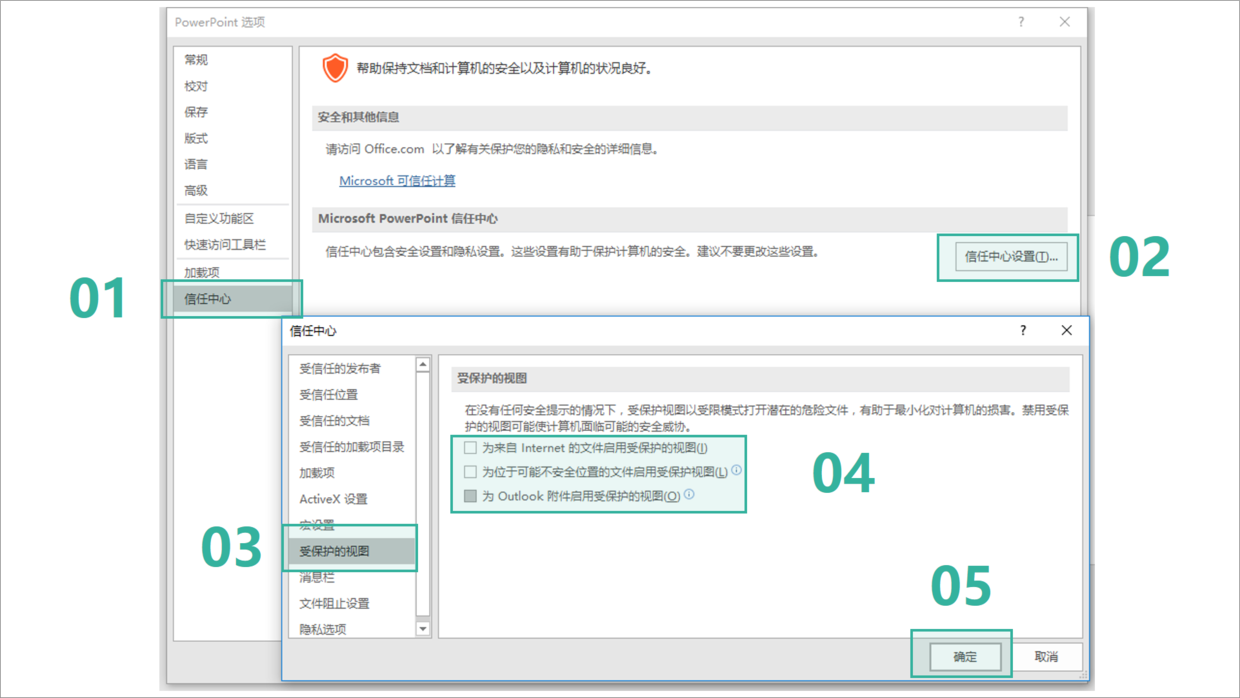
Task: Toggle protected view for Outlook attachments checkbox
Action: (x=470, y=496)
